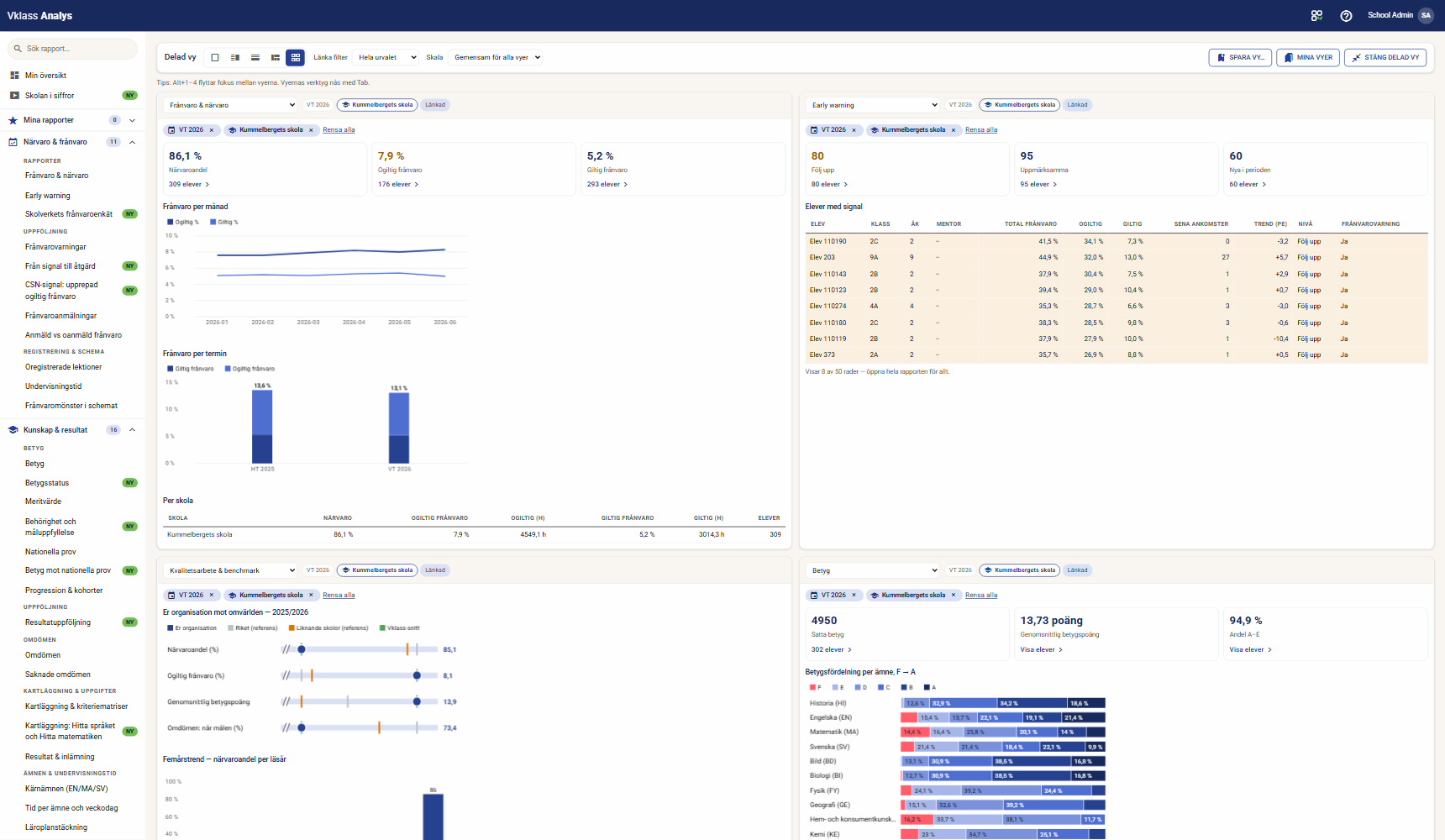Open Nationella prov in the sidebar

50,552
